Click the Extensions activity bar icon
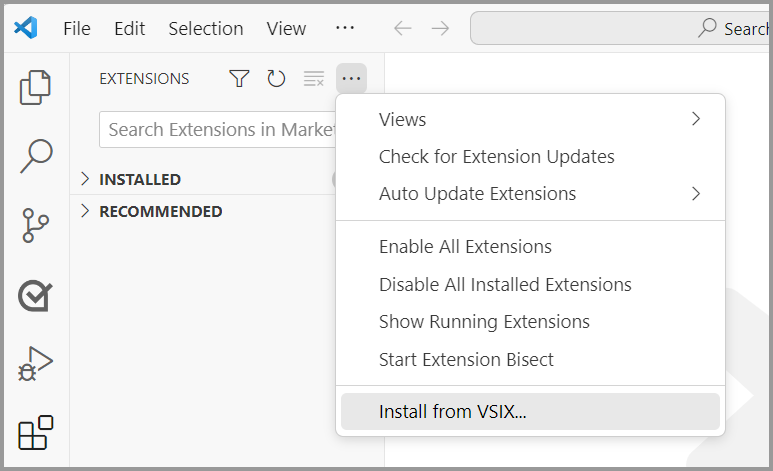Image resolution: width=773 pixels, height=471 pixels. pyautogui.click(x=36, y=433)
